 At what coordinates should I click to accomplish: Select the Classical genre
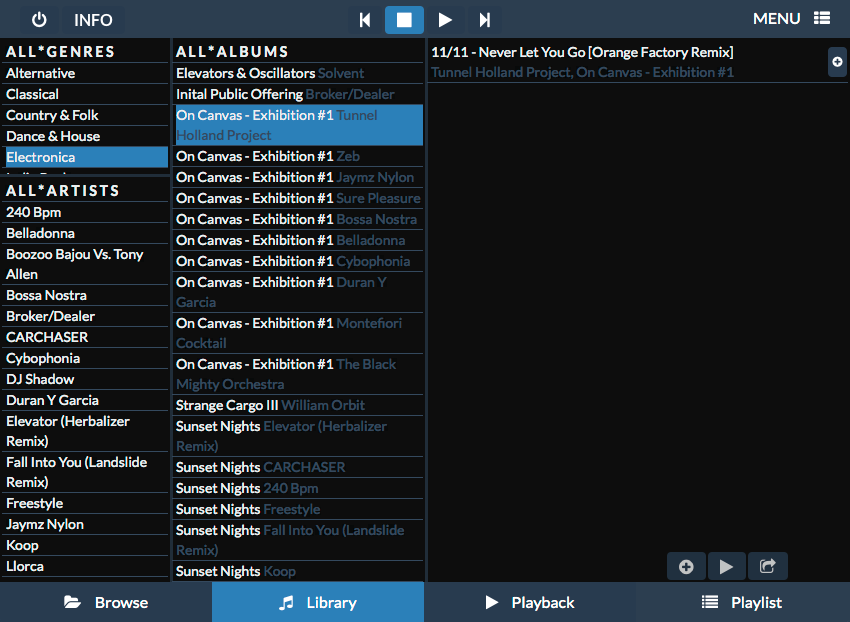[86, 94]
